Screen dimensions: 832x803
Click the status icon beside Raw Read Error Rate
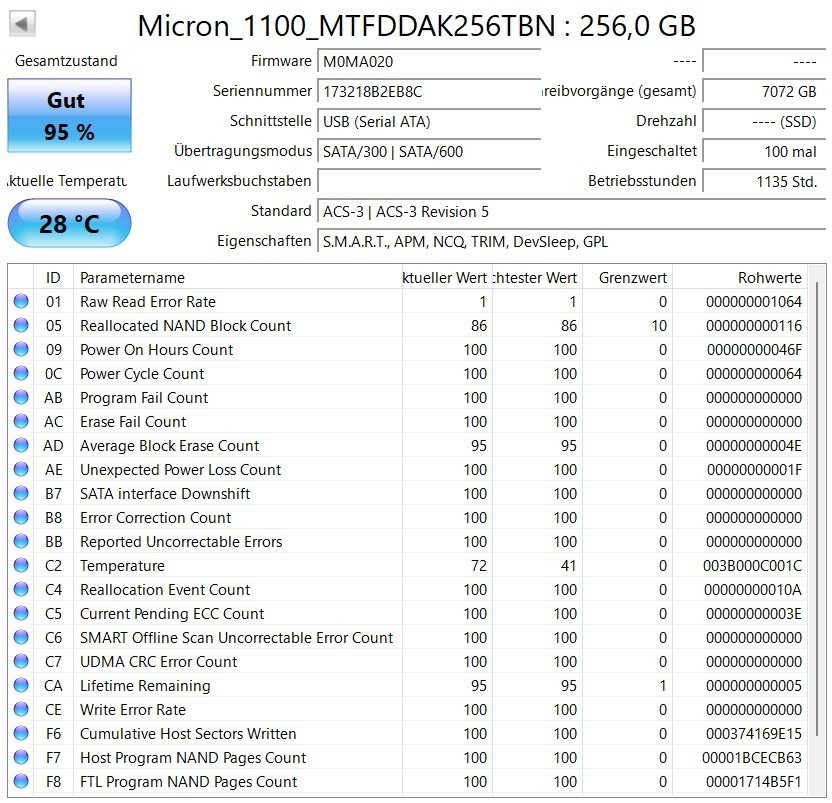[21, 301]
